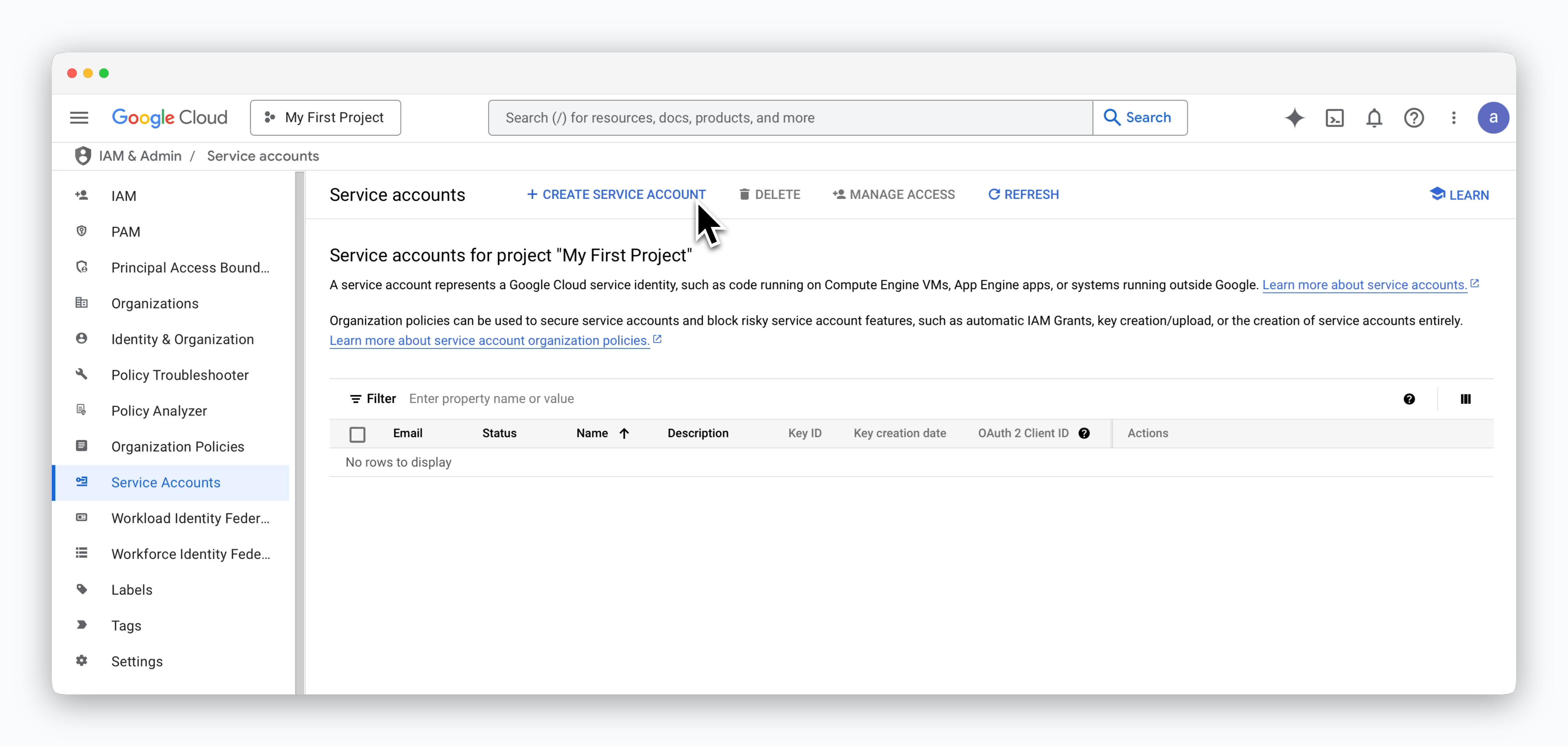Screen dimensions: 1568x747
Task: Click the Filter label icon
Action: click(356, 399)
